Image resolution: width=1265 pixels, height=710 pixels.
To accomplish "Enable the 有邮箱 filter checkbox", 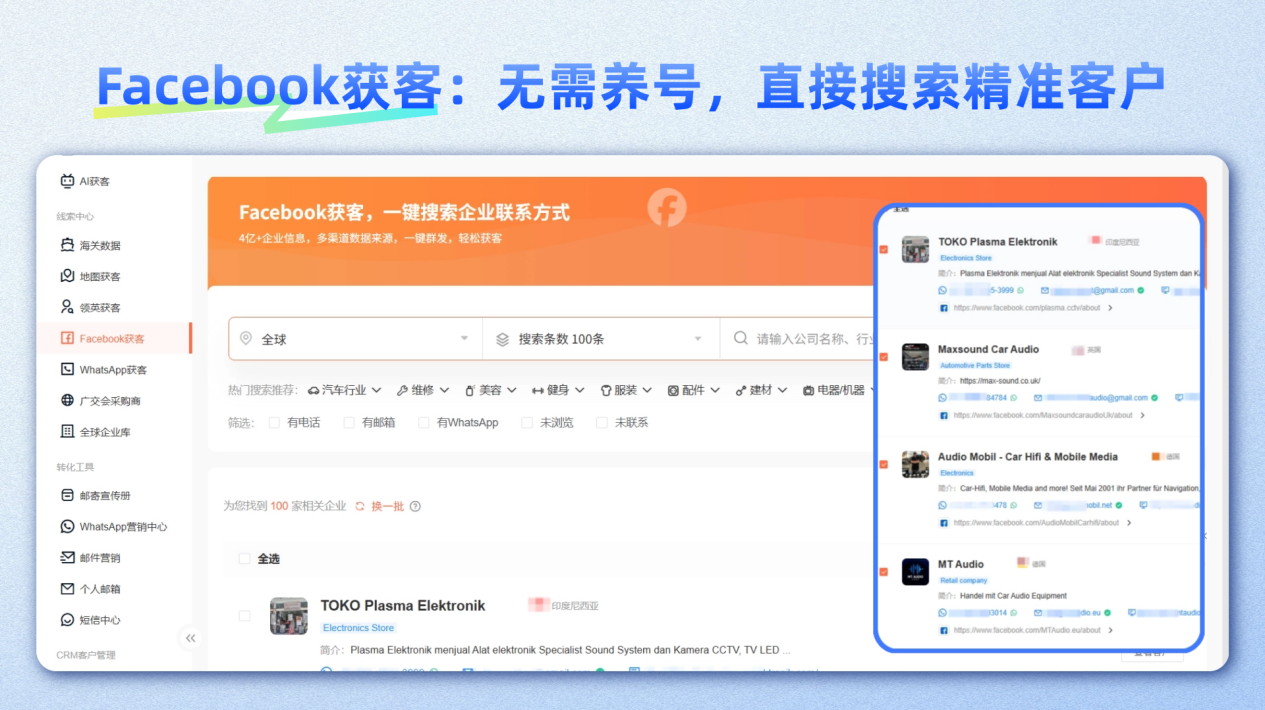I will [349, 423].
